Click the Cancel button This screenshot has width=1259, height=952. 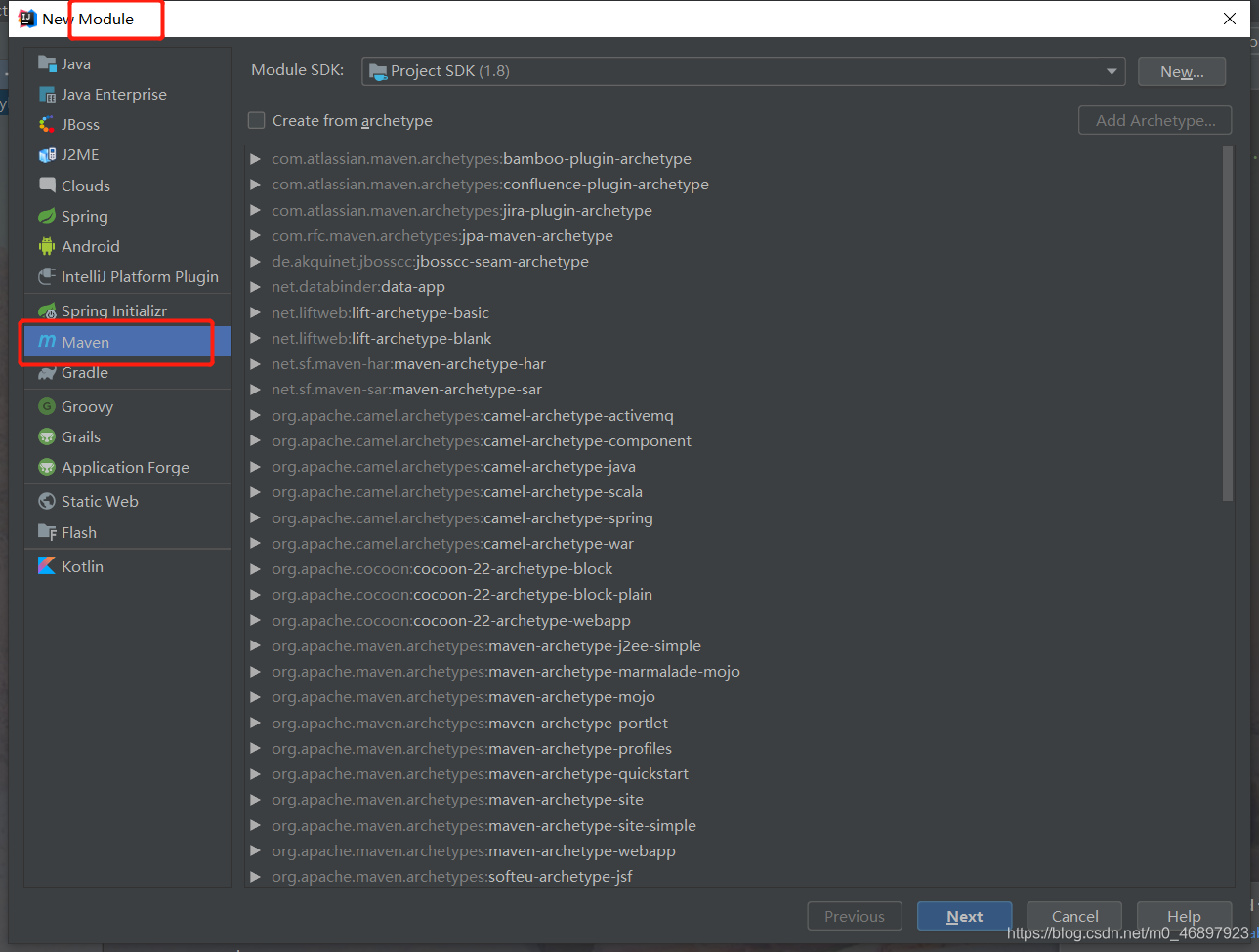point(1074,916)
